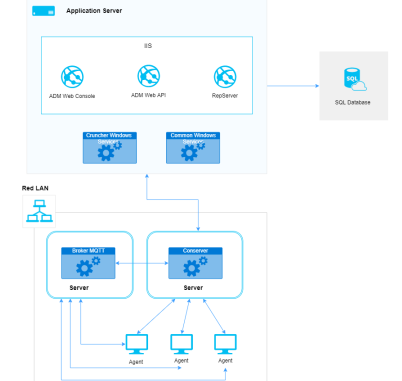Click the leftmost Agent monitor icon
The height and width of the screenshot is (381, 402).
coord(137,344)
